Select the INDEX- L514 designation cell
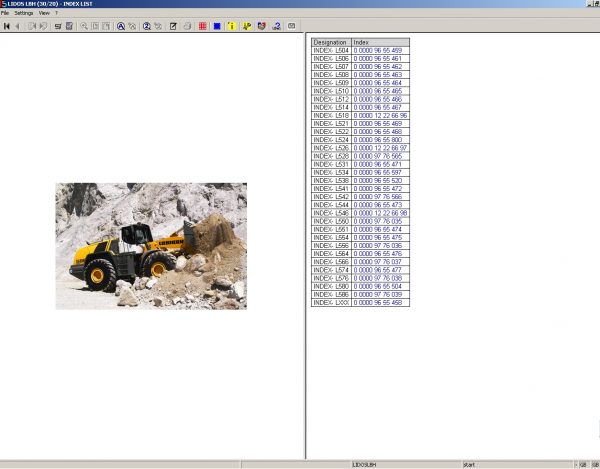 click(331, 107)
